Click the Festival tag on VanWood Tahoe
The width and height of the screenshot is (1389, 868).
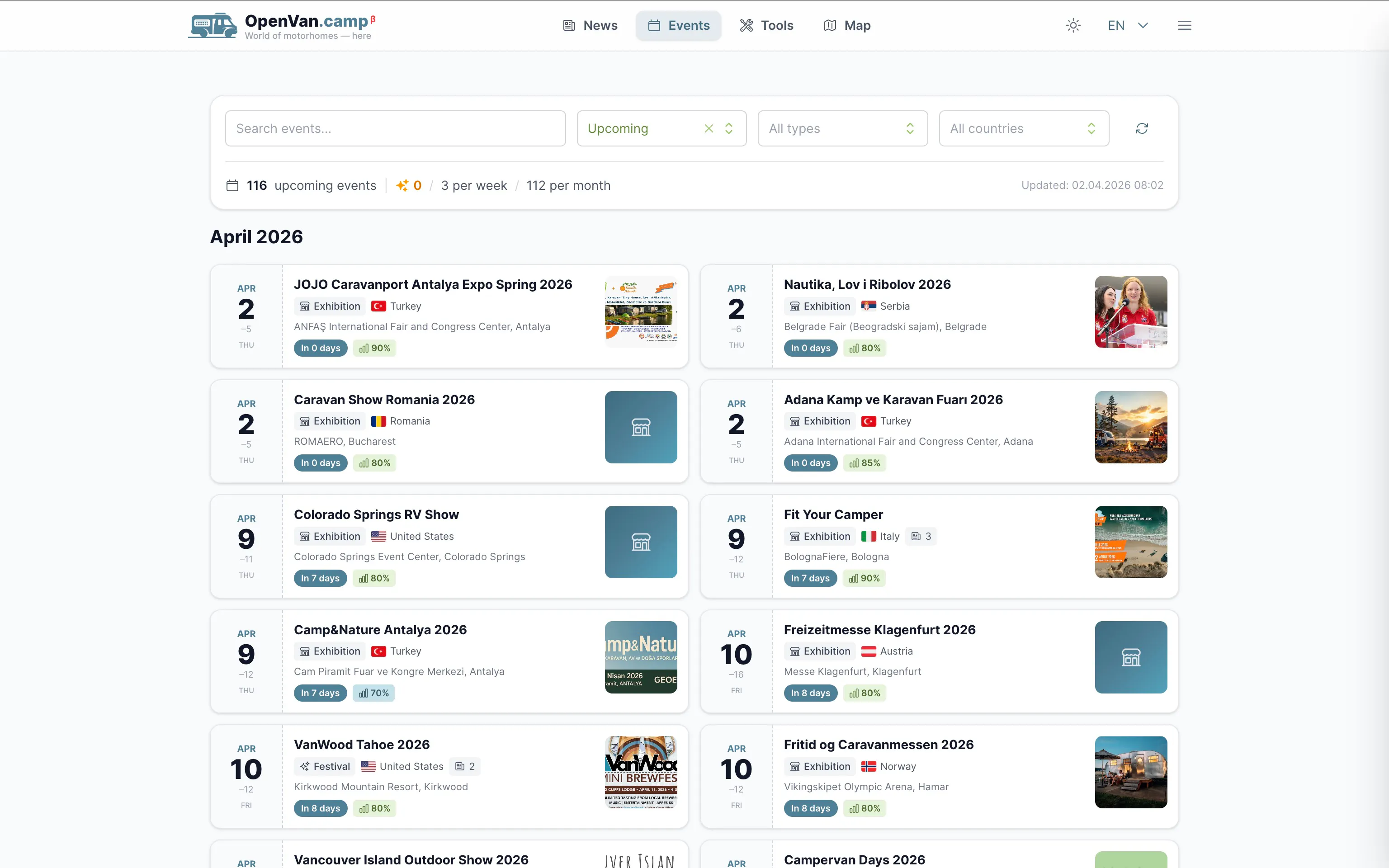[325, 766]
